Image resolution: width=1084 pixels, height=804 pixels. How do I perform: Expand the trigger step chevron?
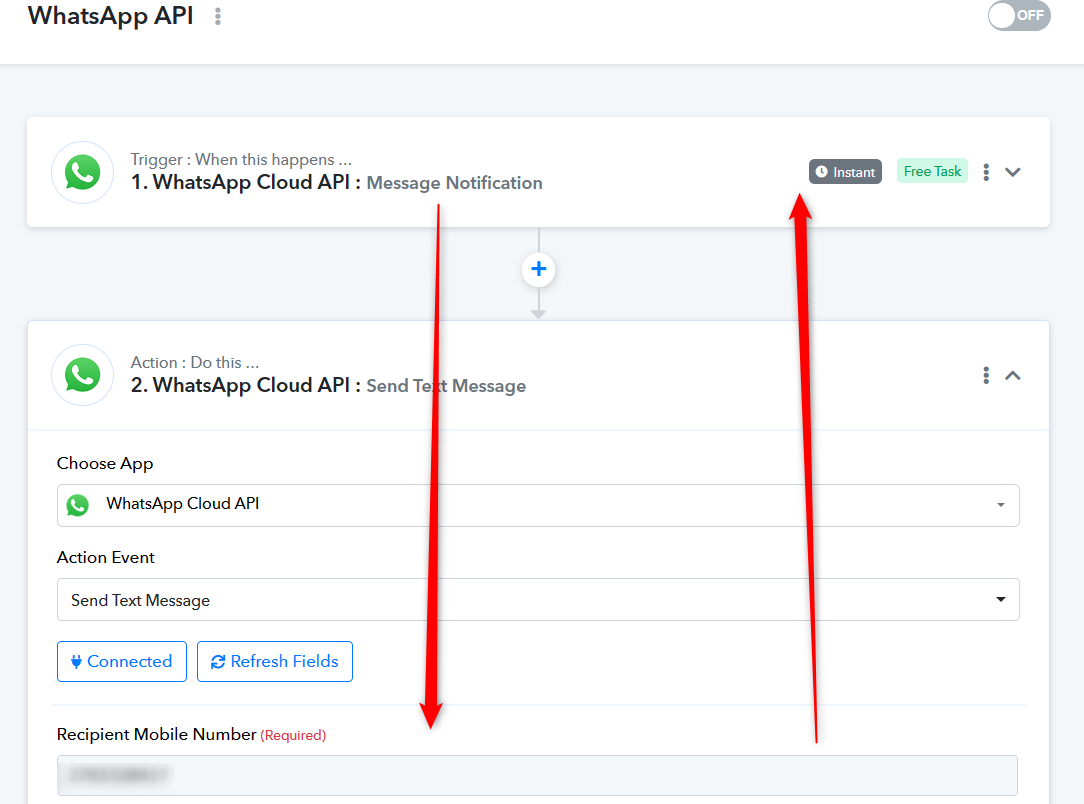1013,172
